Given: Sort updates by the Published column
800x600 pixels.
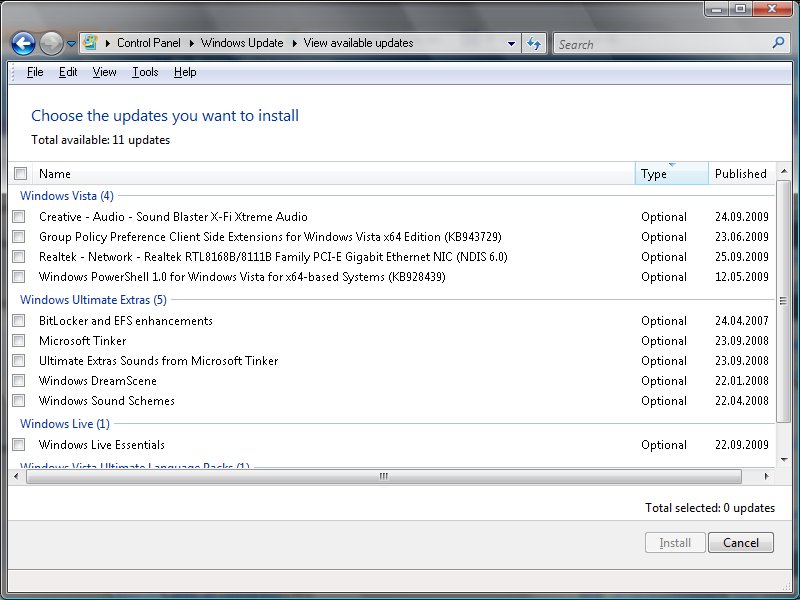Looking at the screenshot, I should [742, 173].
